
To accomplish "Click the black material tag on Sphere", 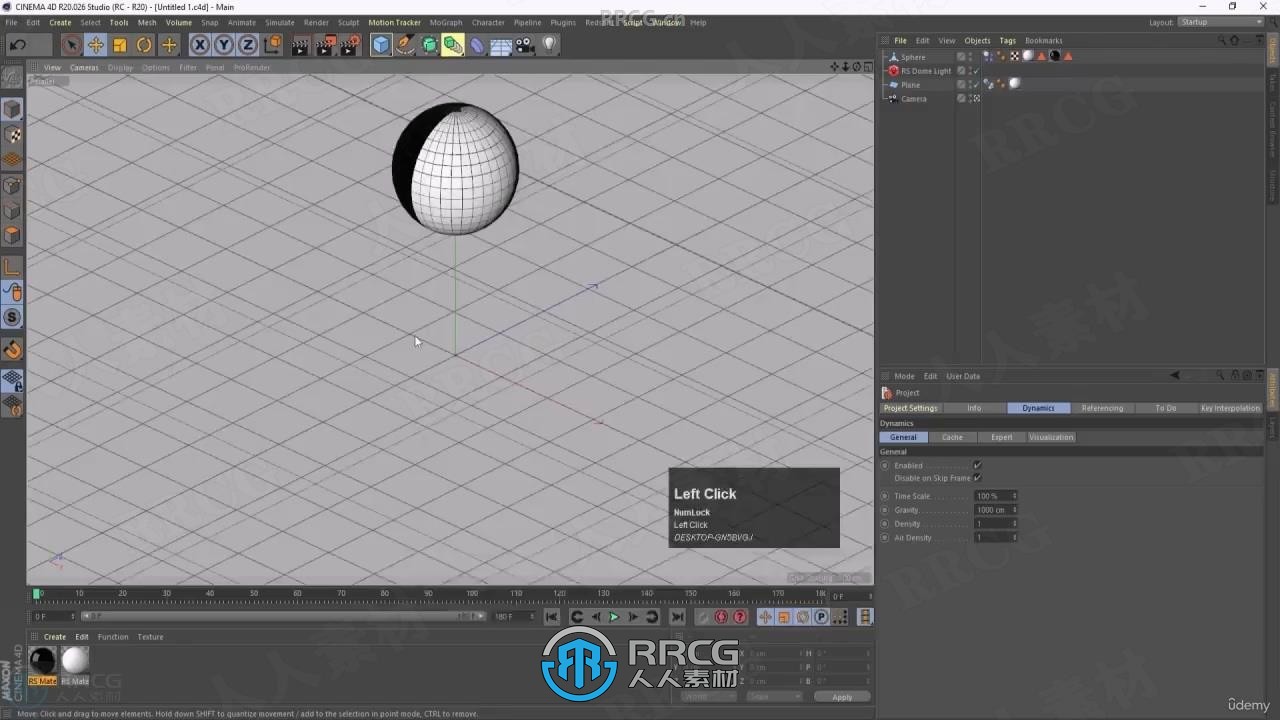I will [x=1054, y=56].
